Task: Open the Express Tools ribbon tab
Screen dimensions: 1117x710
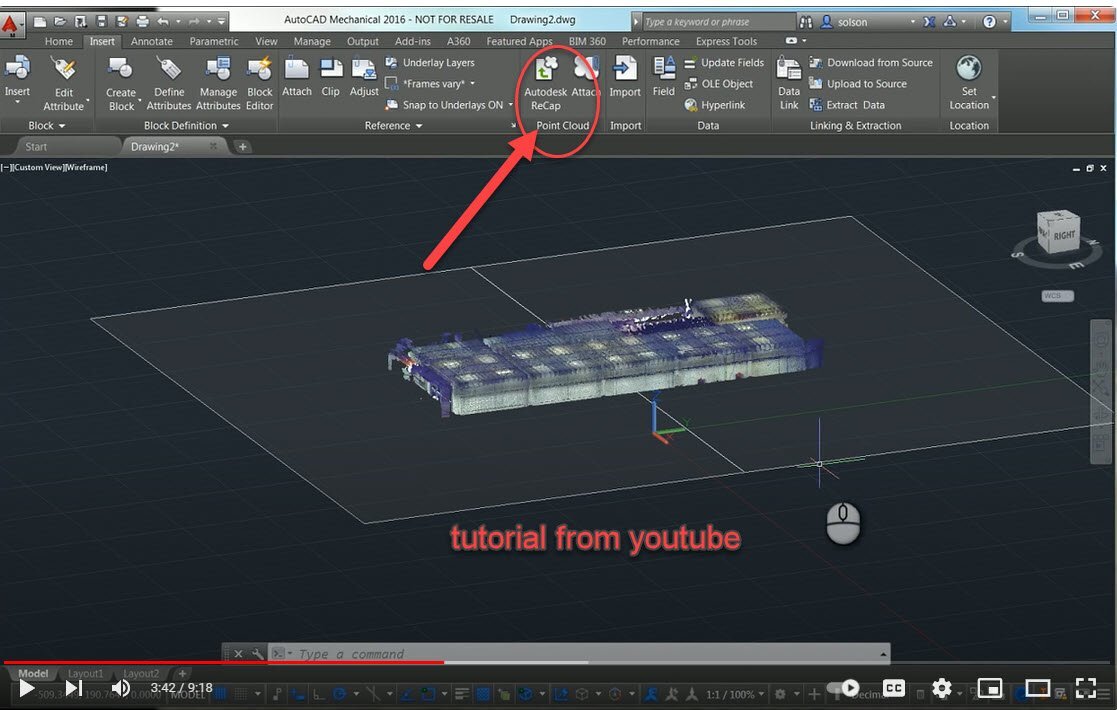Action: (726, 41)
